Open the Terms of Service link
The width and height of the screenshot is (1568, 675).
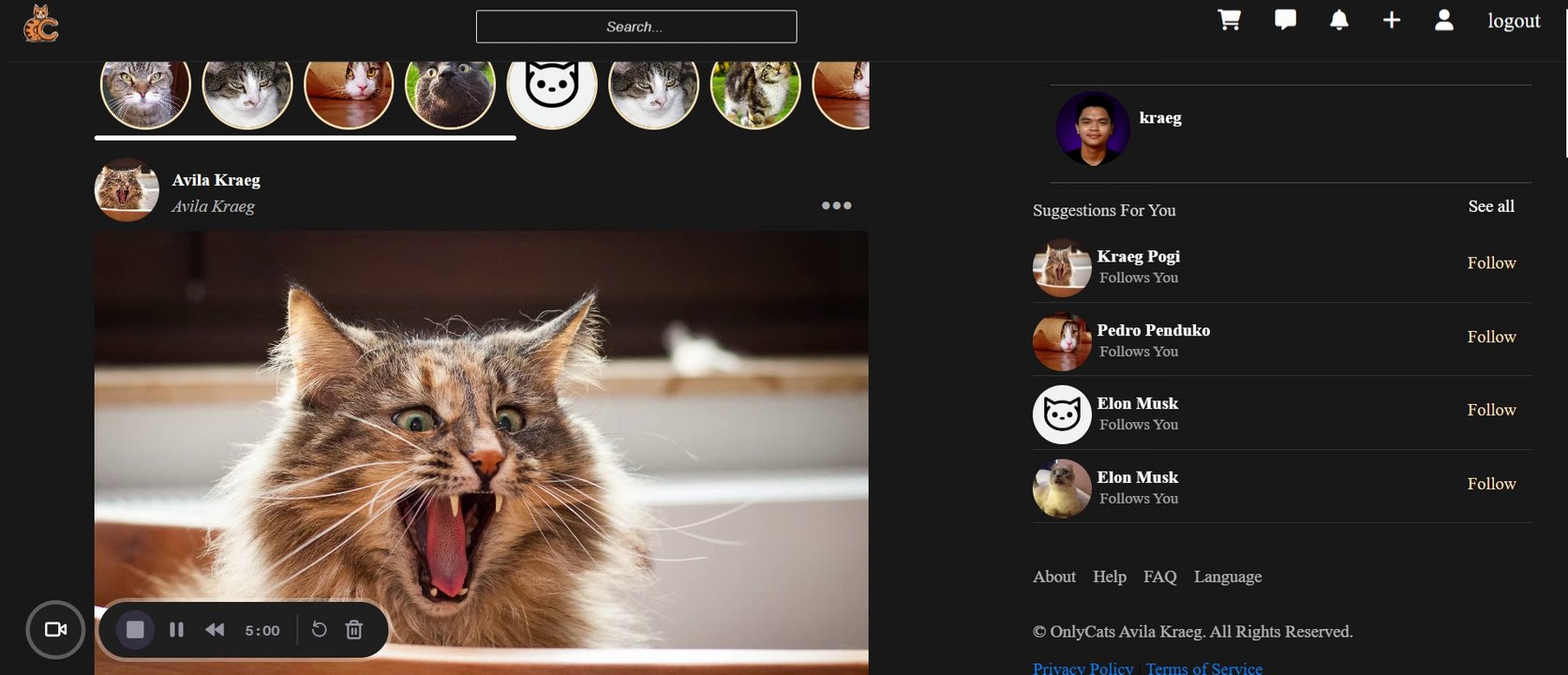pos(1203,667)
